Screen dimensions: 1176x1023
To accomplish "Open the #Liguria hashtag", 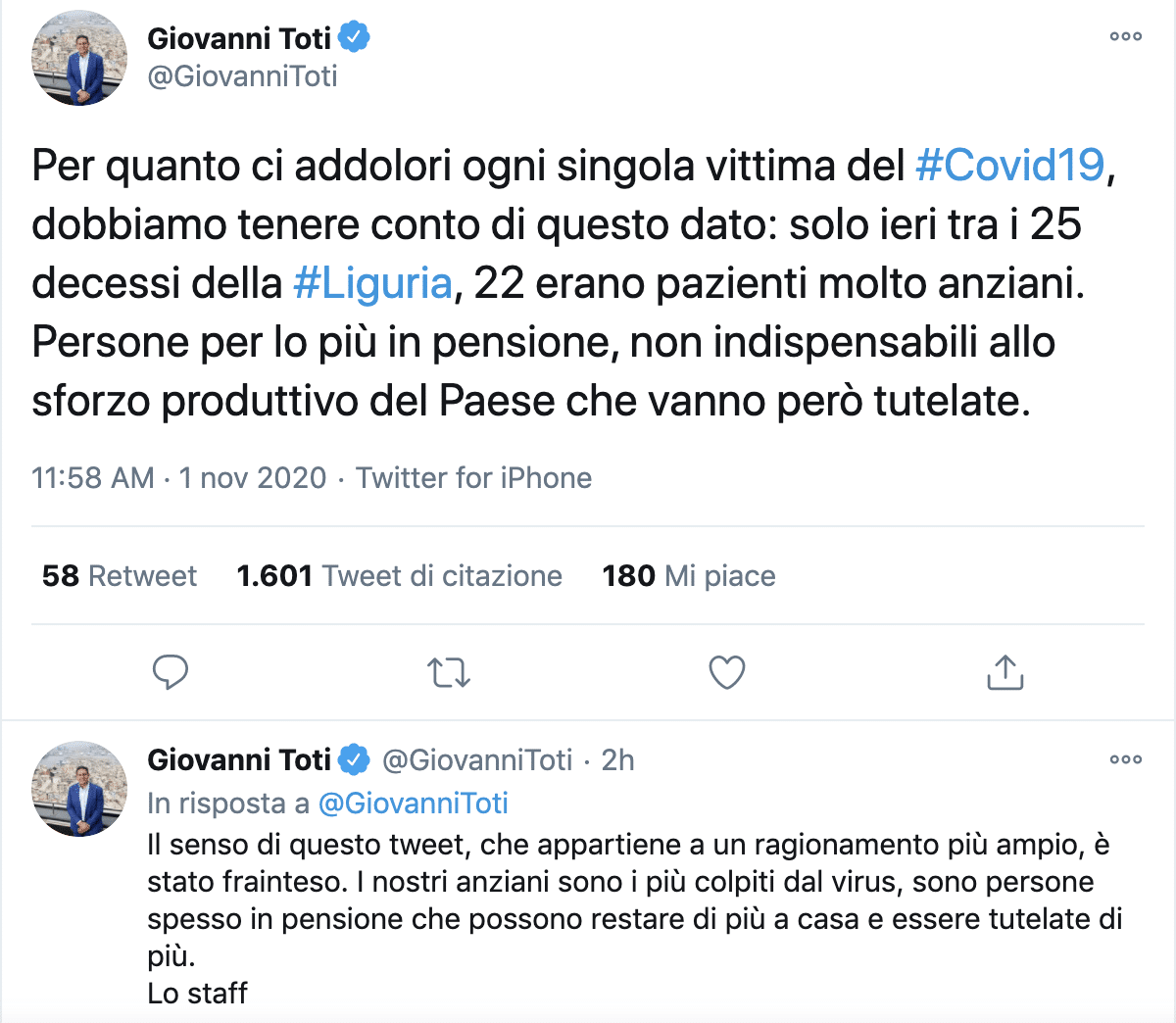I will (372, 283).
